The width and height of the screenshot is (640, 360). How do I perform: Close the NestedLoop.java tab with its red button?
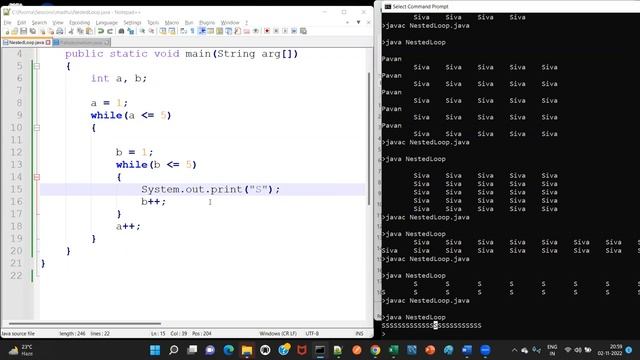[48, 42]
